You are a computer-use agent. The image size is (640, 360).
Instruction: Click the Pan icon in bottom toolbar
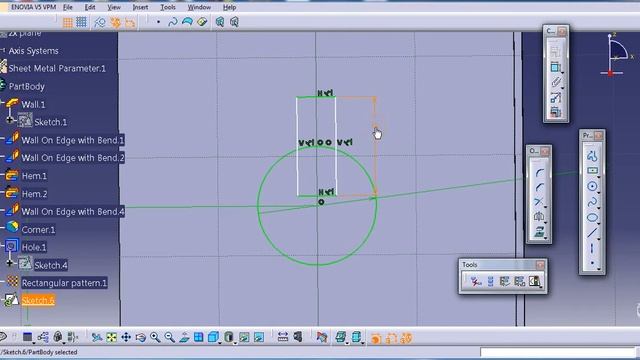click(126, 337)
